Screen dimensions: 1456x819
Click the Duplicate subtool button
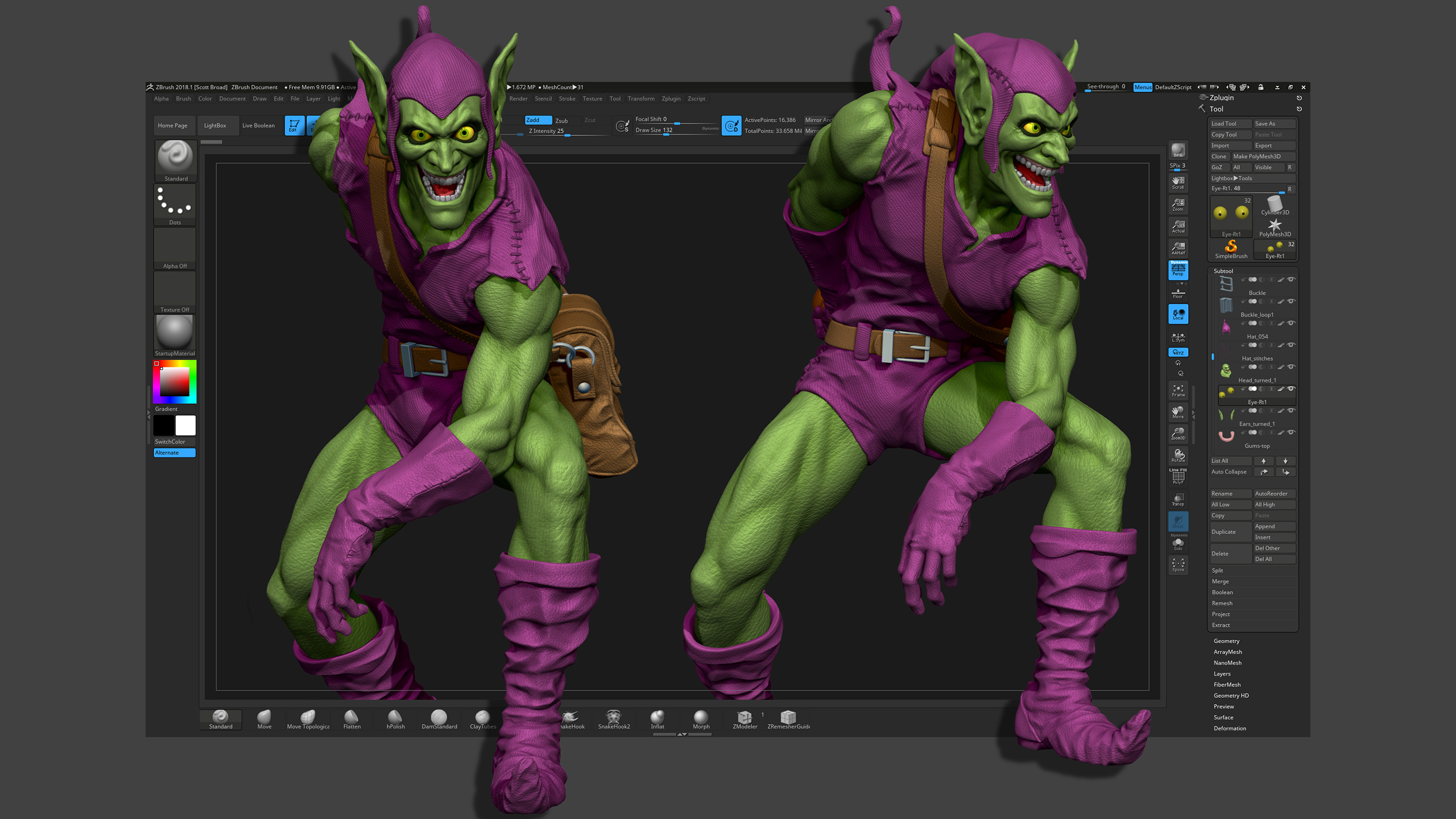(1230, 532)
